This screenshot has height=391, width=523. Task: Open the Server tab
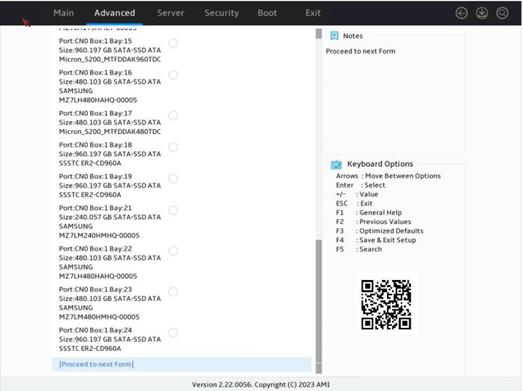click(x=170, y=13)
